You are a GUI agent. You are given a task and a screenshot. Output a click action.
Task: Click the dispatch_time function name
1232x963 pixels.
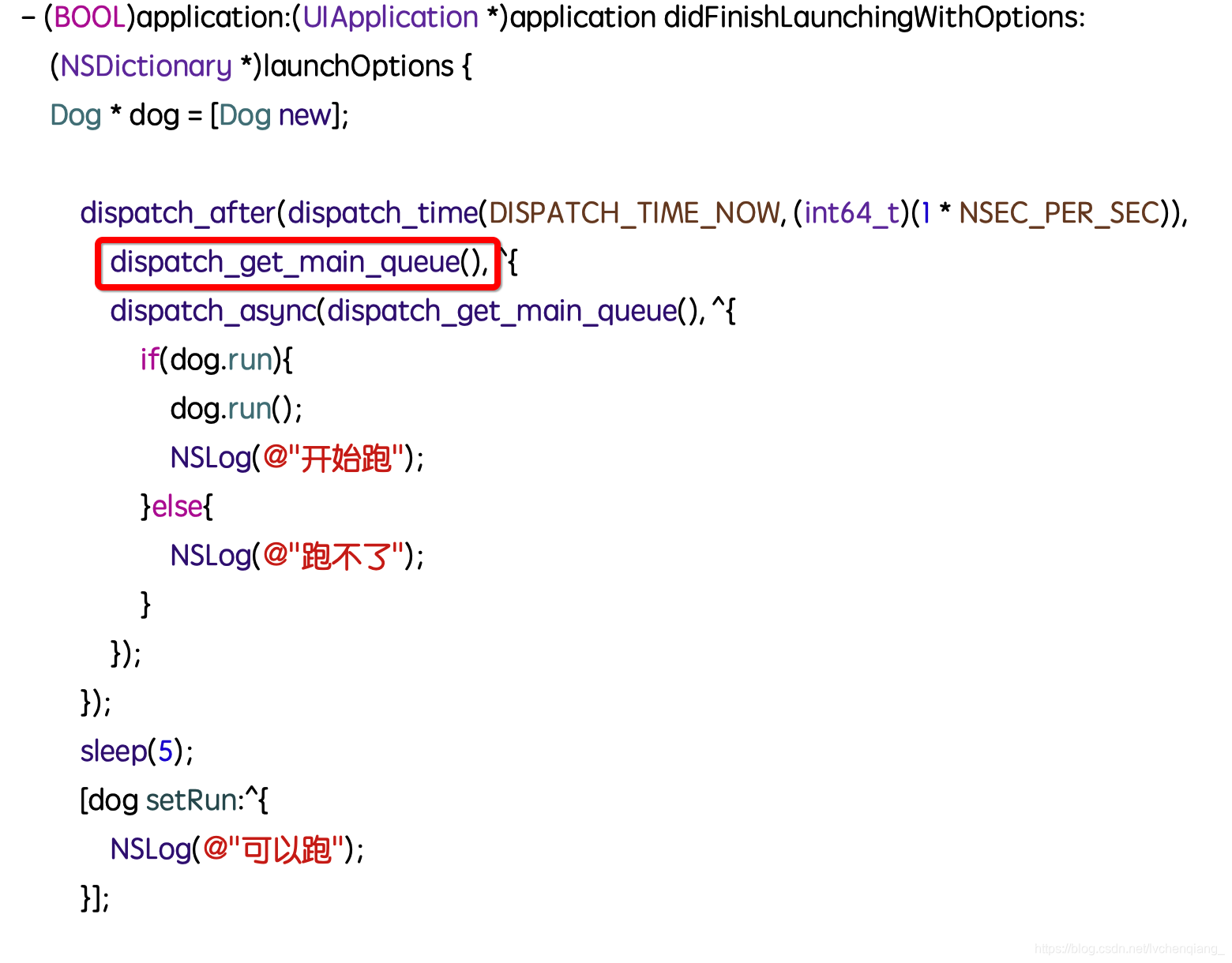tap(383, 213)
